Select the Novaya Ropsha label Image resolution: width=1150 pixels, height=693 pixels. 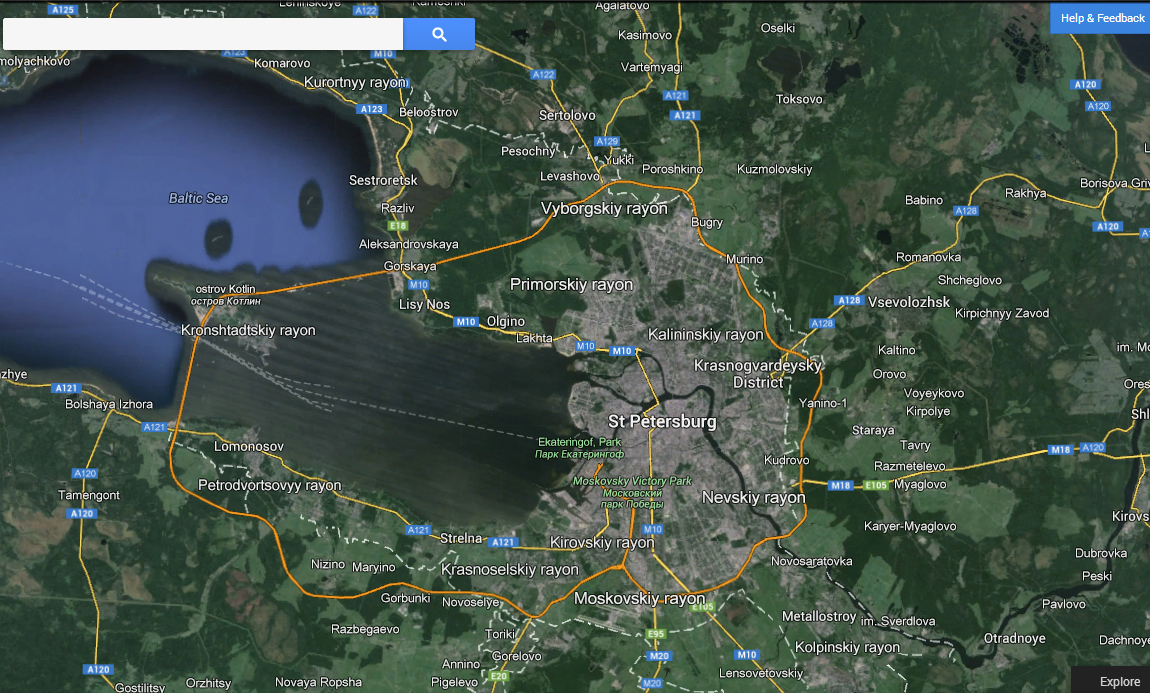(x=318, y=682)
